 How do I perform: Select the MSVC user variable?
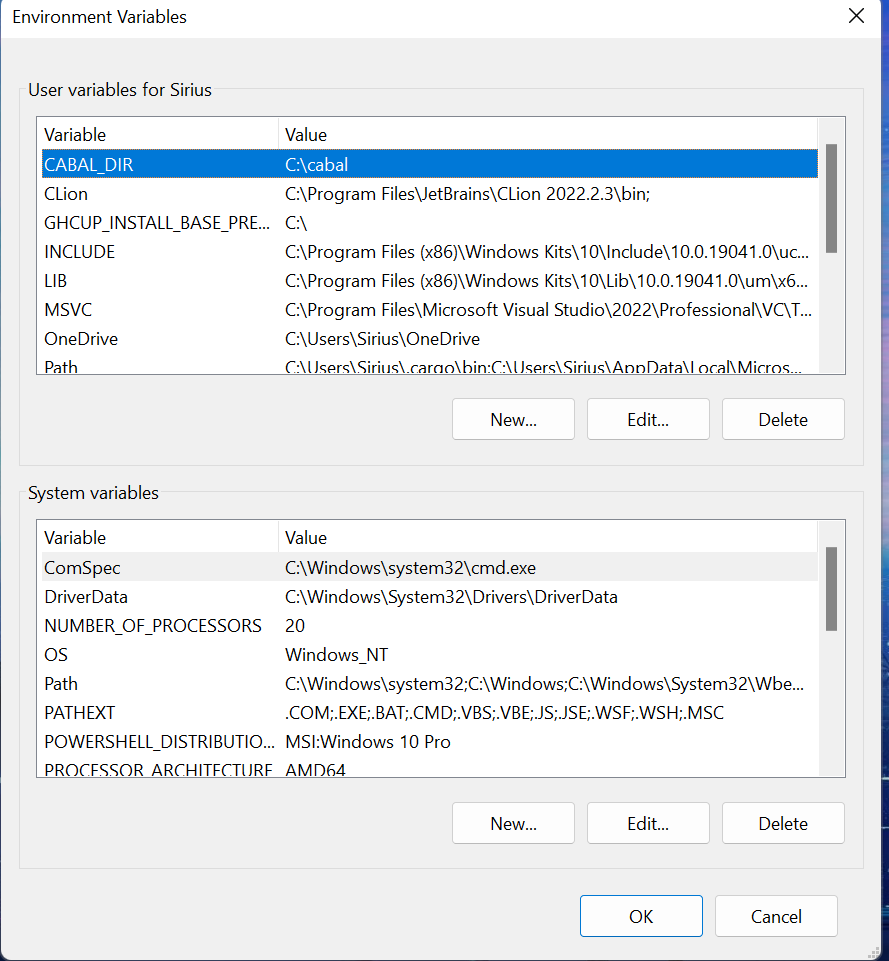(150, 309)
